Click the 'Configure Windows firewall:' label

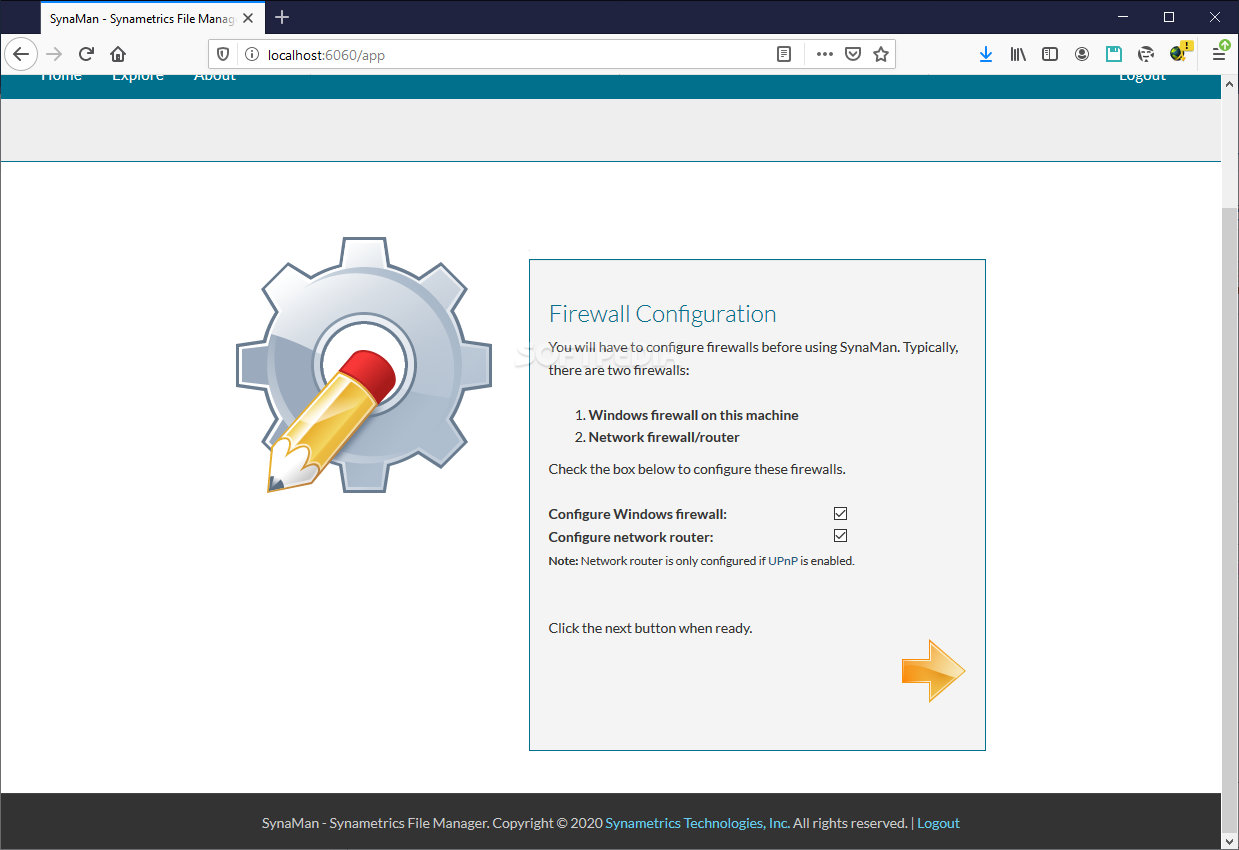638,514
